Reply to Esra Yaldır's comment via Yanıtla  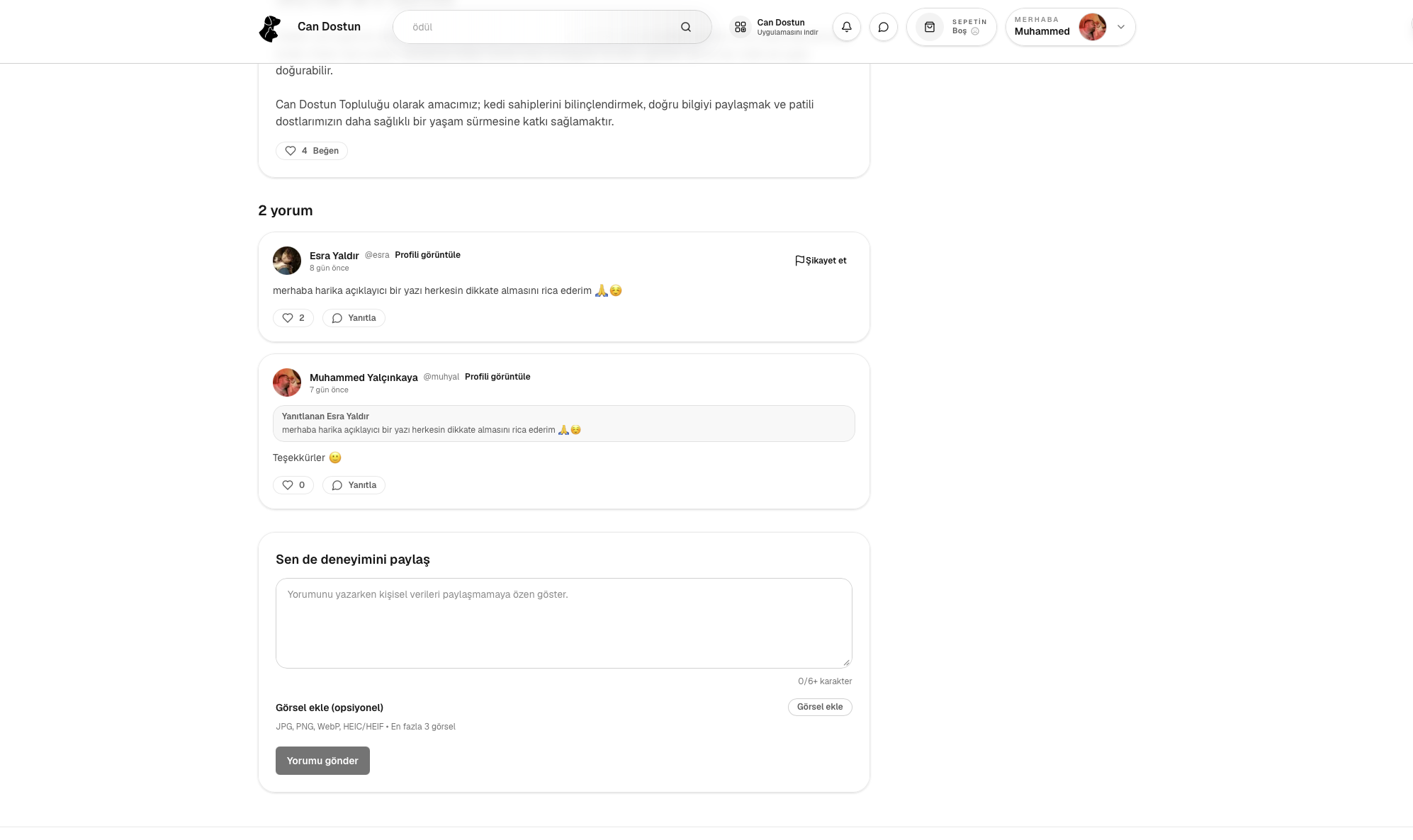pos(354,318)
